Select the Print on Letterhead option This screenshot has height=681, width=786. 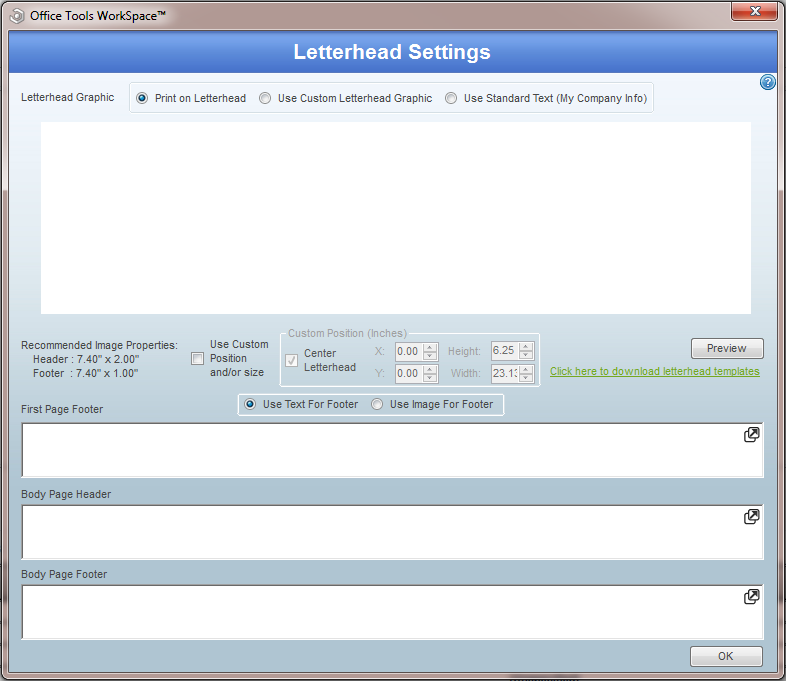click(142, 98)
